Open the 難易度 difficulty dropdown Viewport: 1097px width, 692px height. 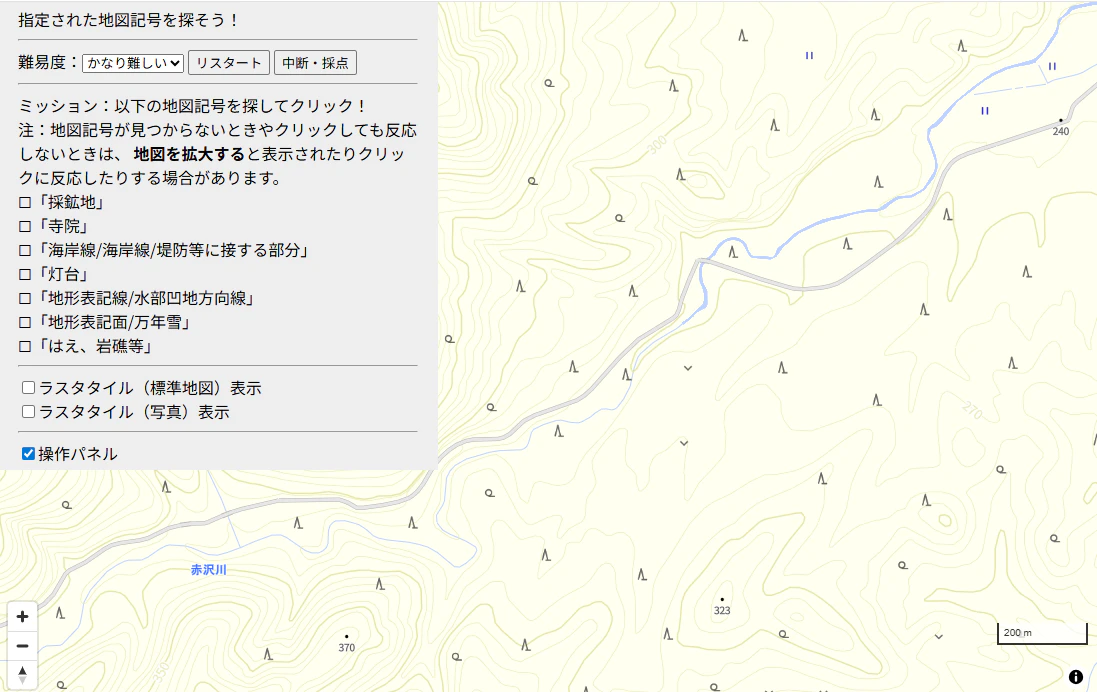[133, 63]
